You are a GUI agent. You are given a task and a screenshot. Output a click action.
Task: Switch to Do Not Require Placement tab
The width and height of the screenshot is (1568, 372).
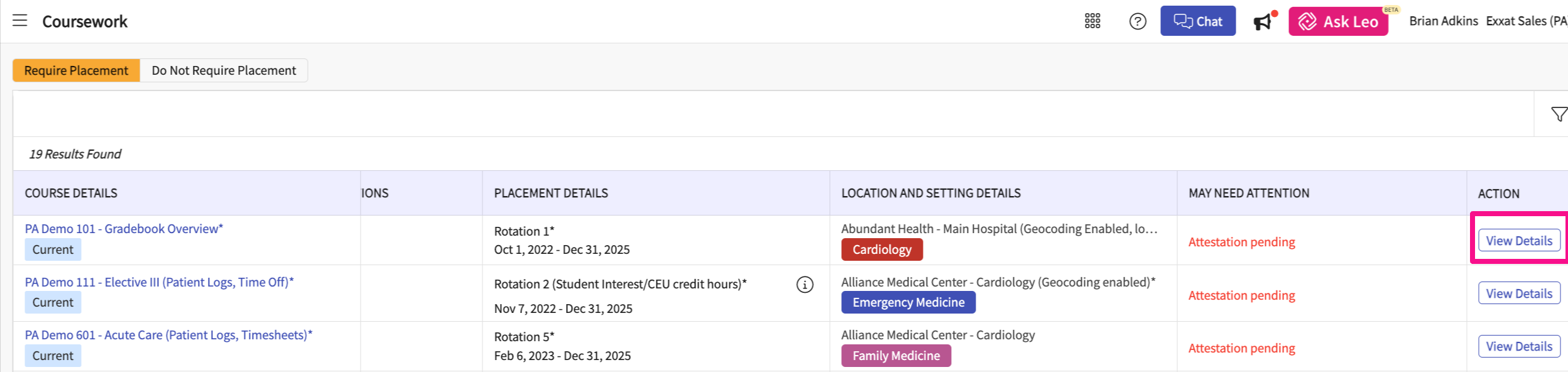click(224, 70)
